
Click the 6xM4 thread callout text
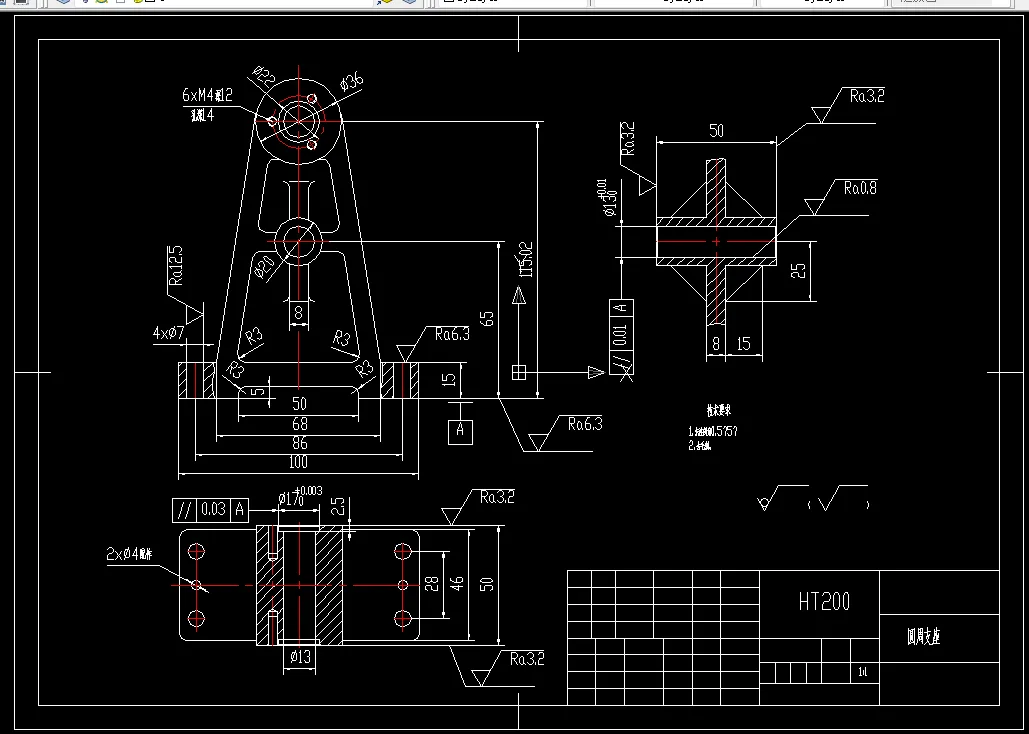point(207,95)
